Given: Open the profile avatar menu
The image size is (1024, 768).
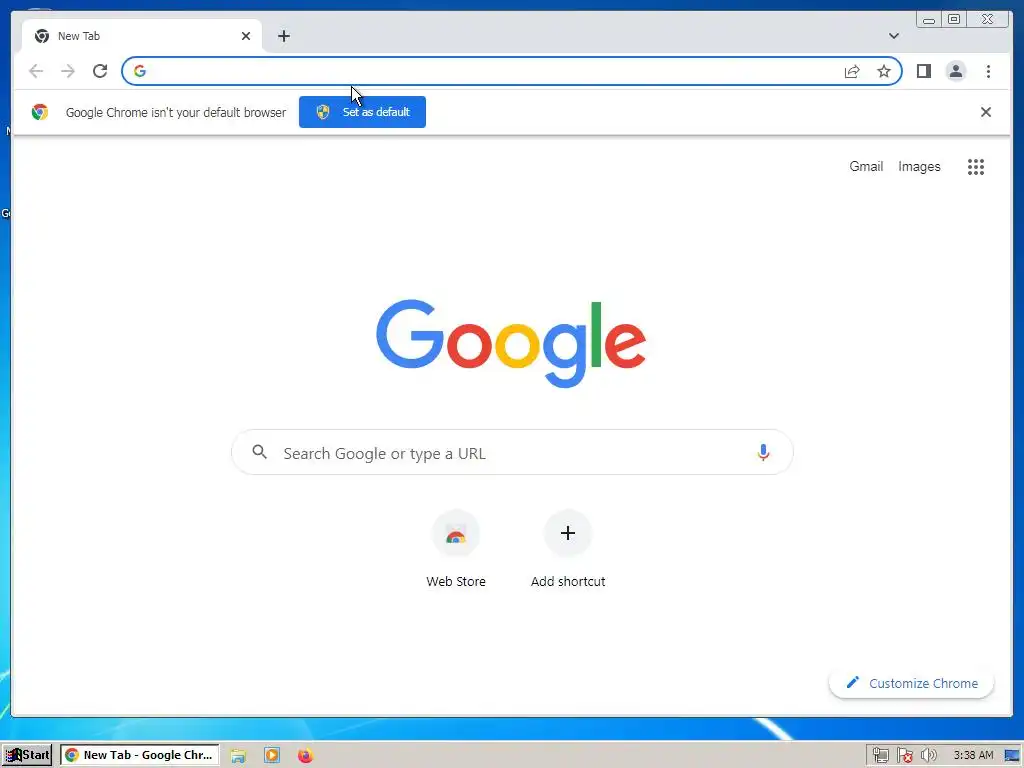Looking at the screenshot, I should 955,71.
